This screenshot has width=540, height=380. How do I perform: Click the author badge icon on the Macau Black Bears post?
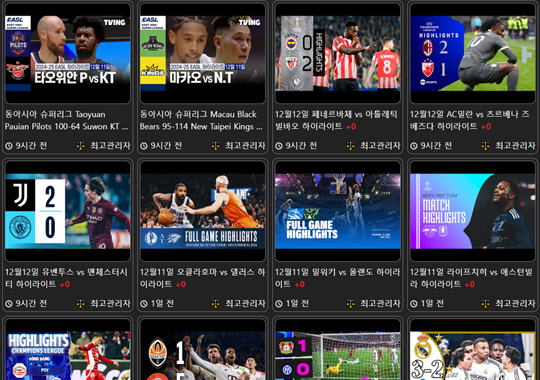coord(216,146)
